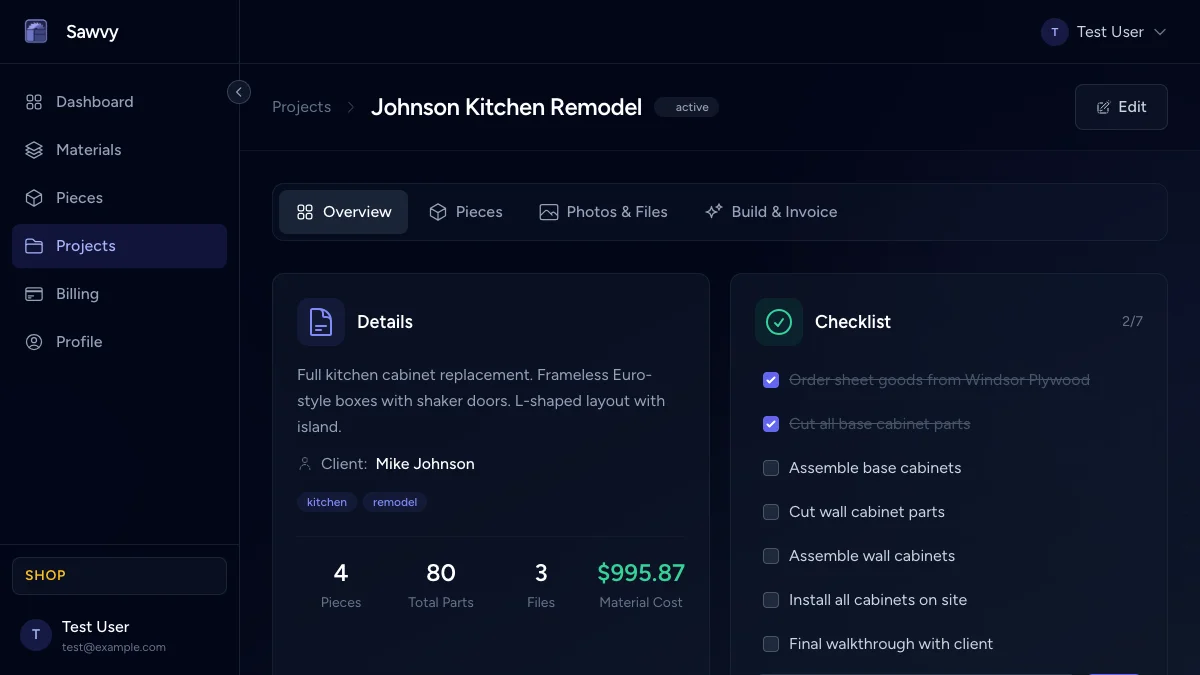Check the Assemble base cabinets item

click(771, 468)
